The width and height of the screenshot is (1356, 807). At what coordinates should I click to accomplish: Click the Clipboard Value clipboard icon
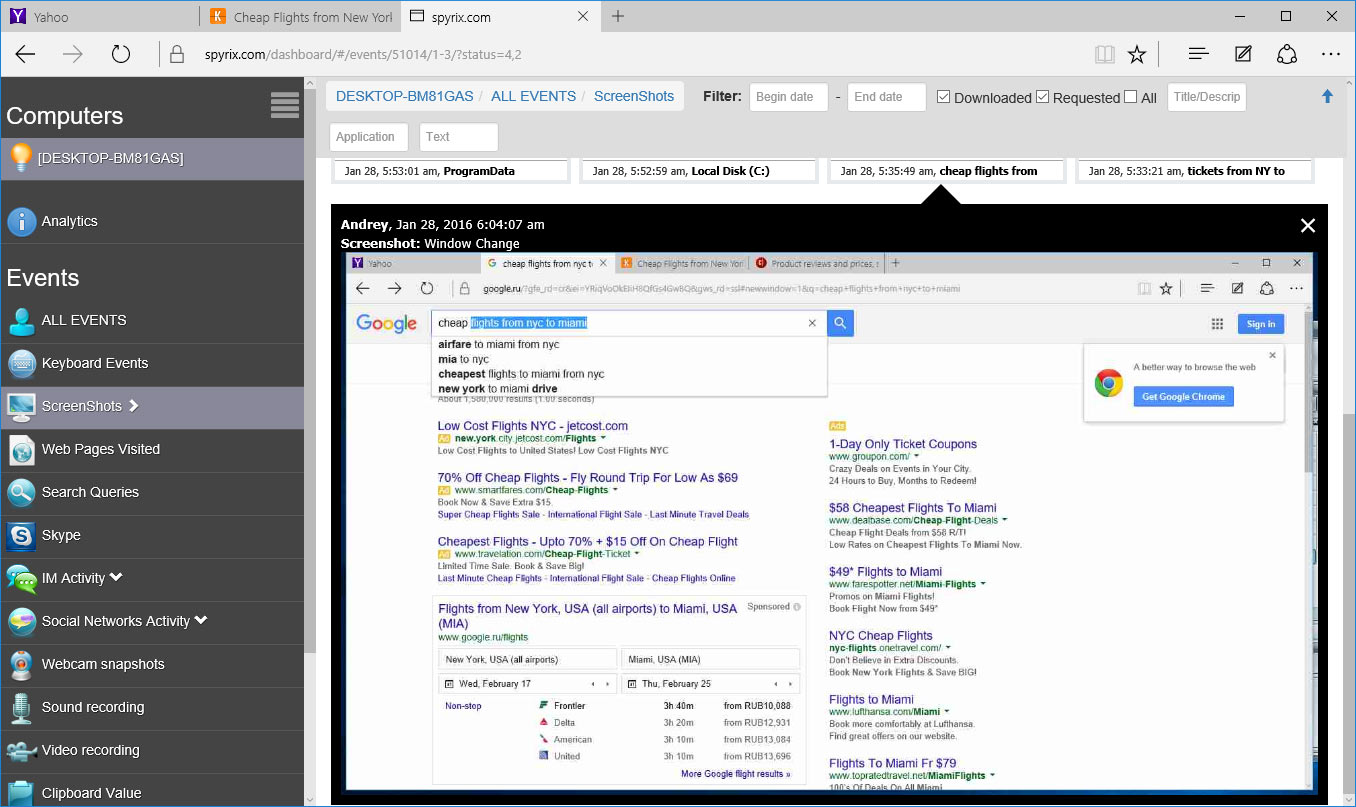tap(21, 793)
